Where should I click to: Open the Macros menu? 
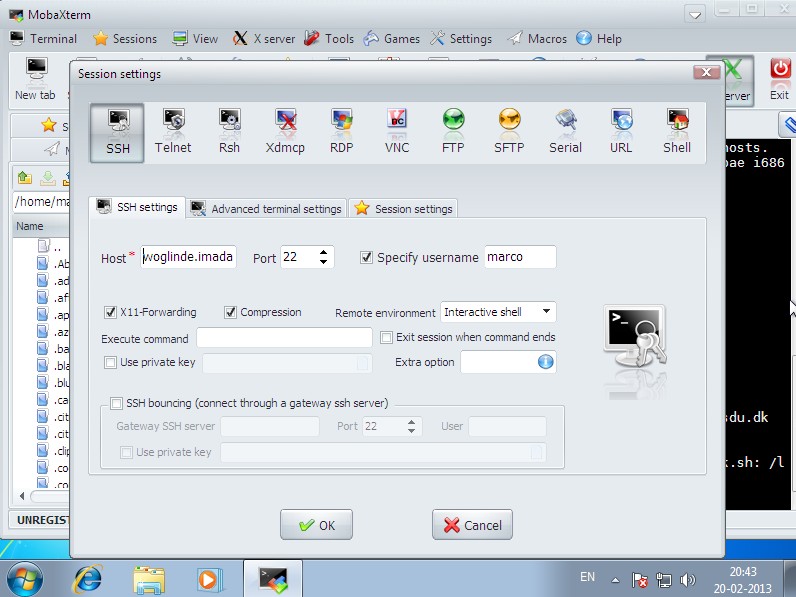pos(537,39)
